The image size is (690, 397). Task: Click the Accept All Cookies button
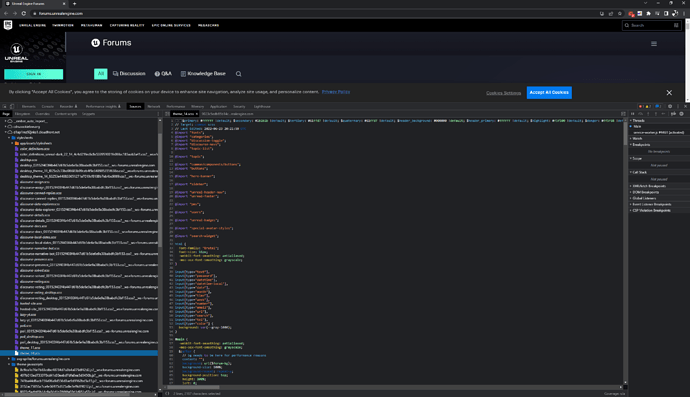point(549,92)
